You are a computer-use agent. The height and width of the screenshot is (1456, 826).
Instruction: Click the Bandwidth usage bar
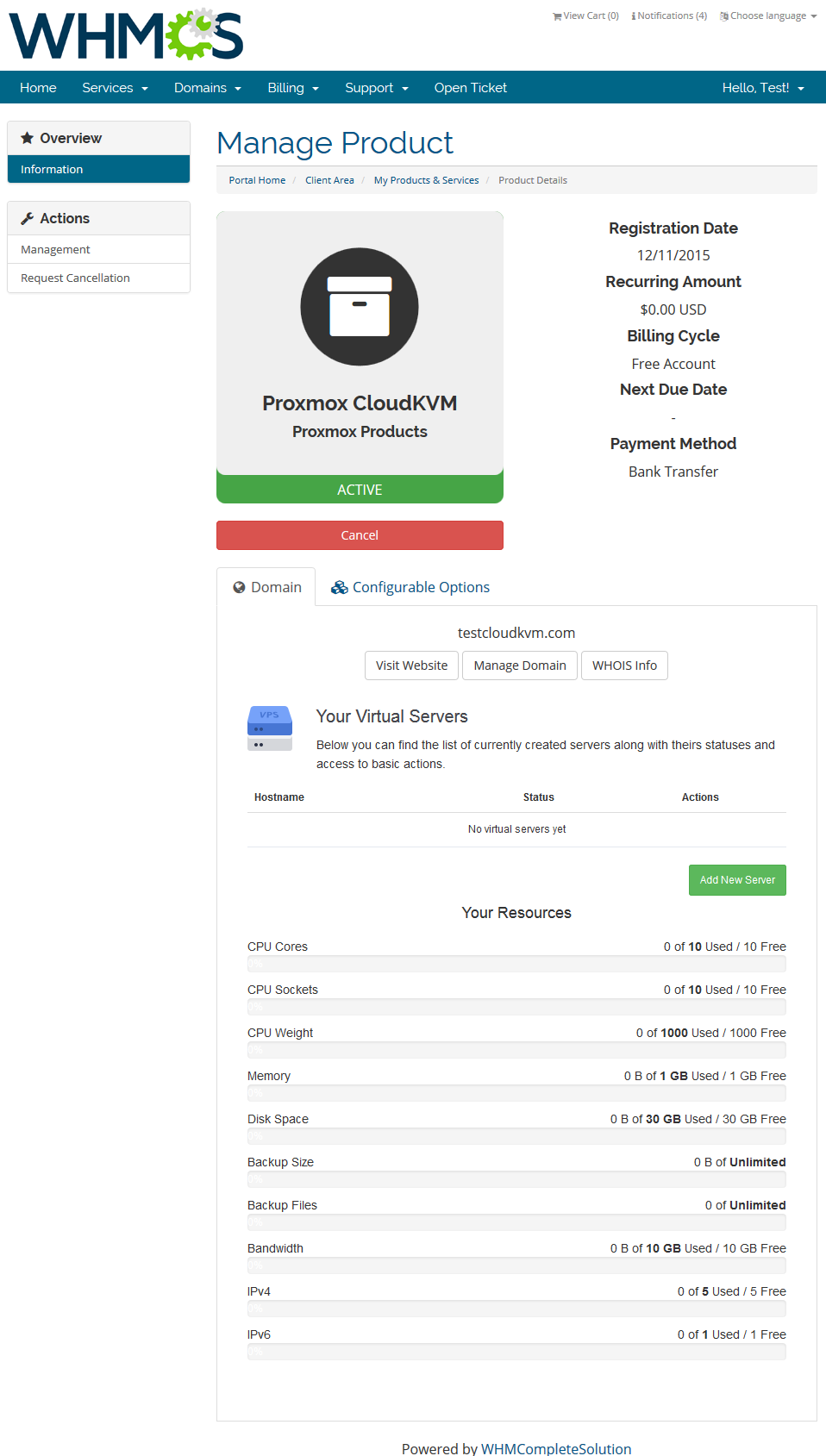(516, 1265)
